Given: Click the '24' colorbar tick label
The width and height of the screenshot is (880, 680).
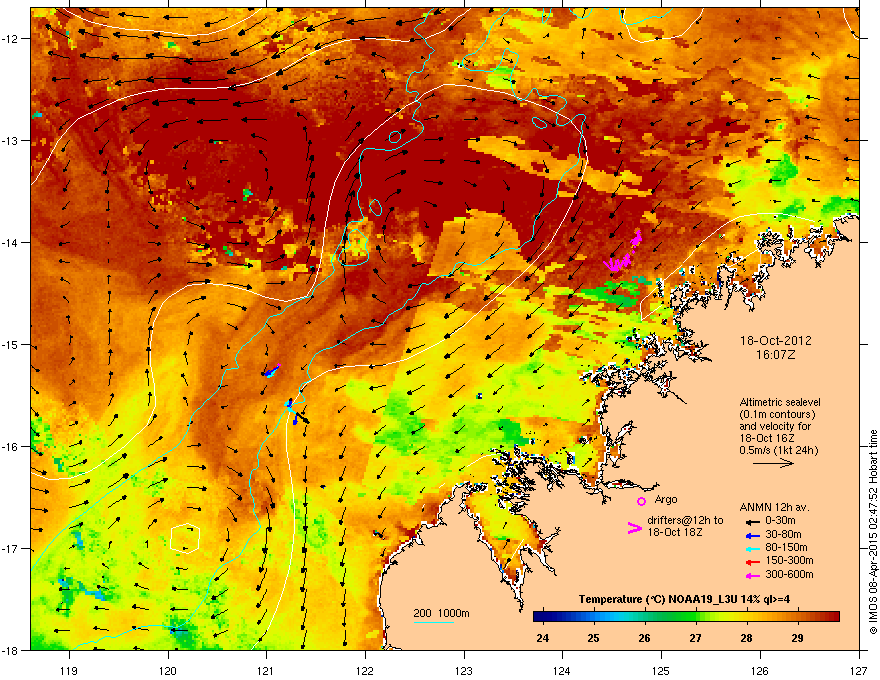Looking at the screenshot, I should (543, 638).
